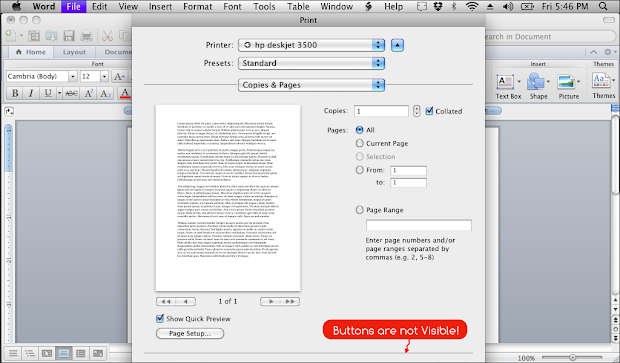The height and width of the screenshot is (363, 620).
Task: Click the Grow Font size icon
Action: [x=119, y=76]
